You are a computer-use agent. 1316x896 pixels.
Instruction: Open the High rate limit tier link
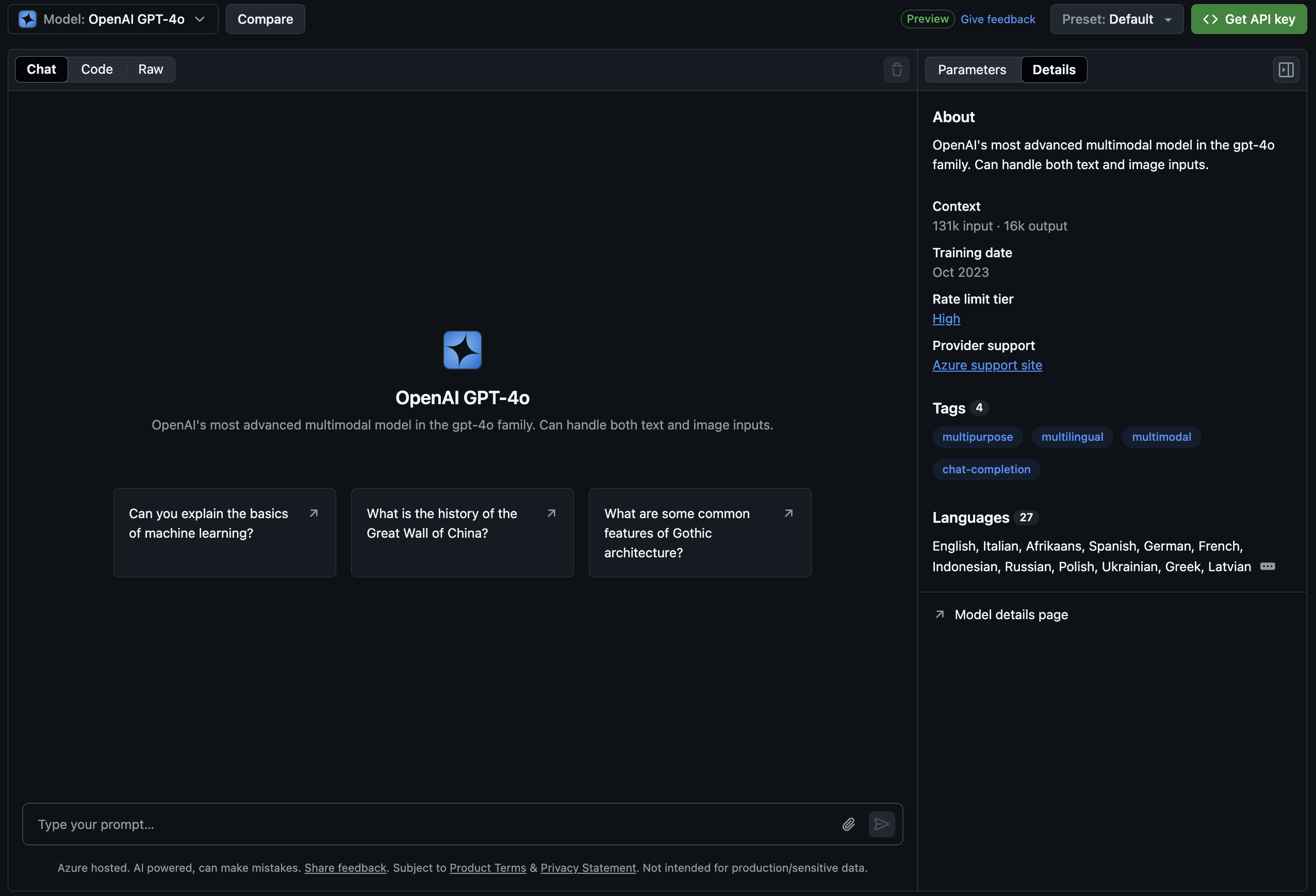click(946, 319)
